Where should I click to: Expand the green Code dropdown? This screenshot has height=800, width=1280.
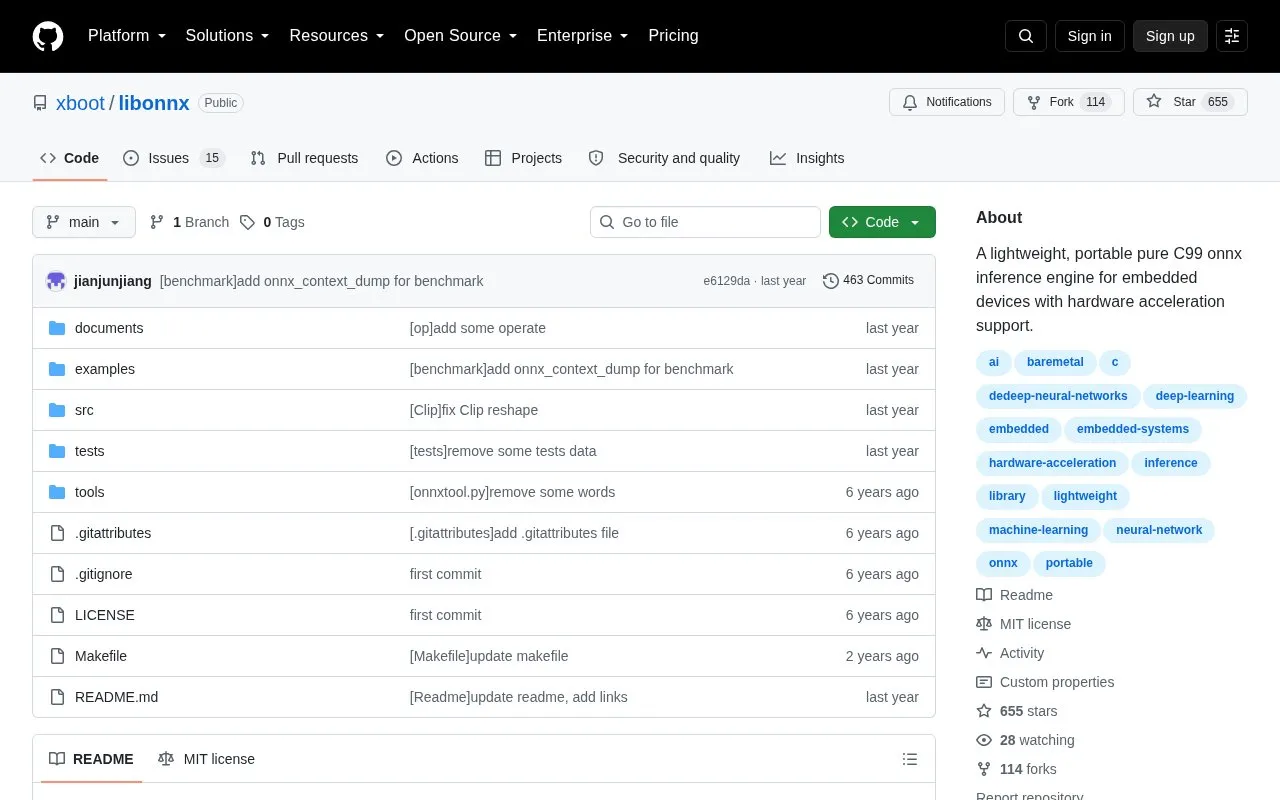point(882,222)
